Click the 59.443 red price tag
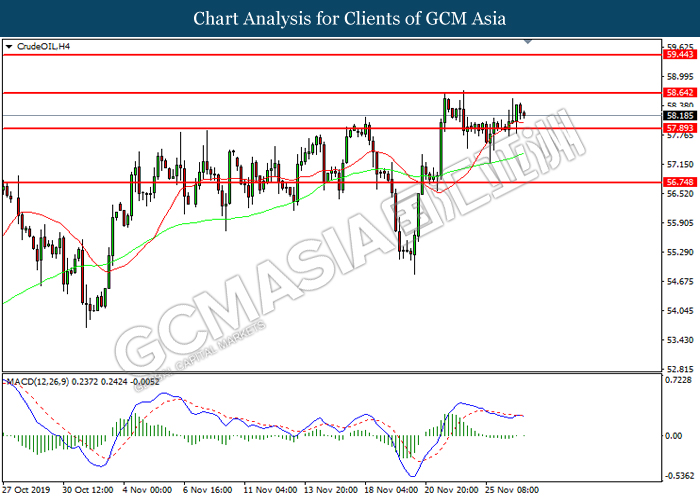The image size is (700, 500). pos(680,55)
